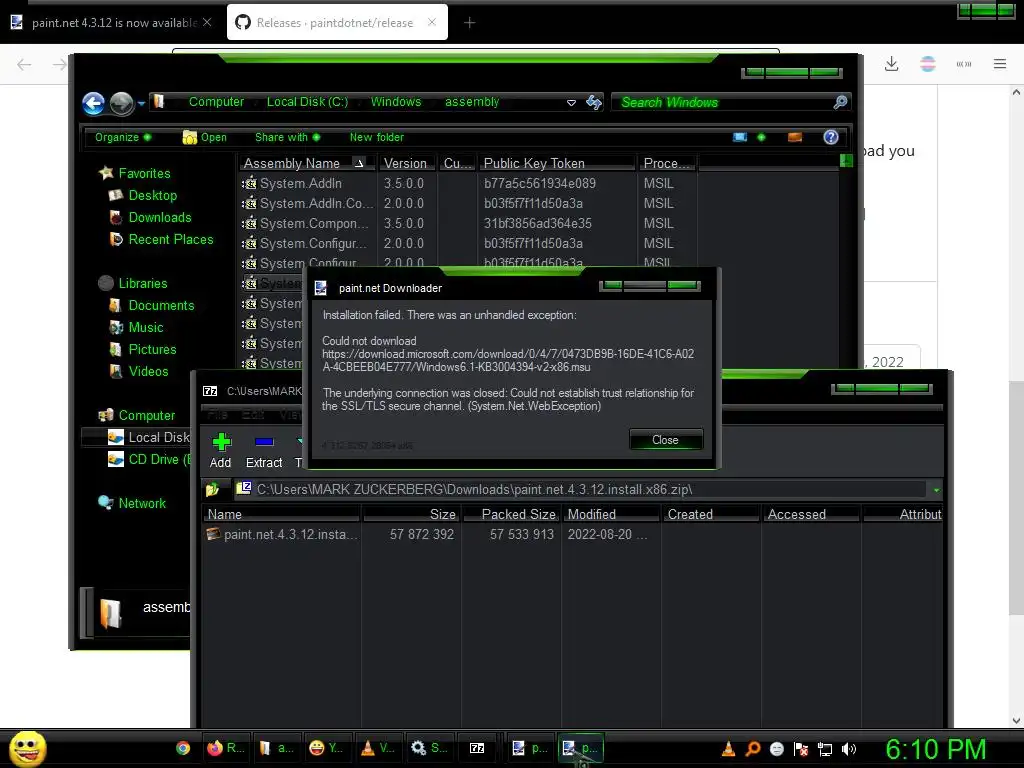This screenshot has width=1024, height=768.
Task: Sort 7-Zip list by Modified column
Action: [x=611, y=515]
